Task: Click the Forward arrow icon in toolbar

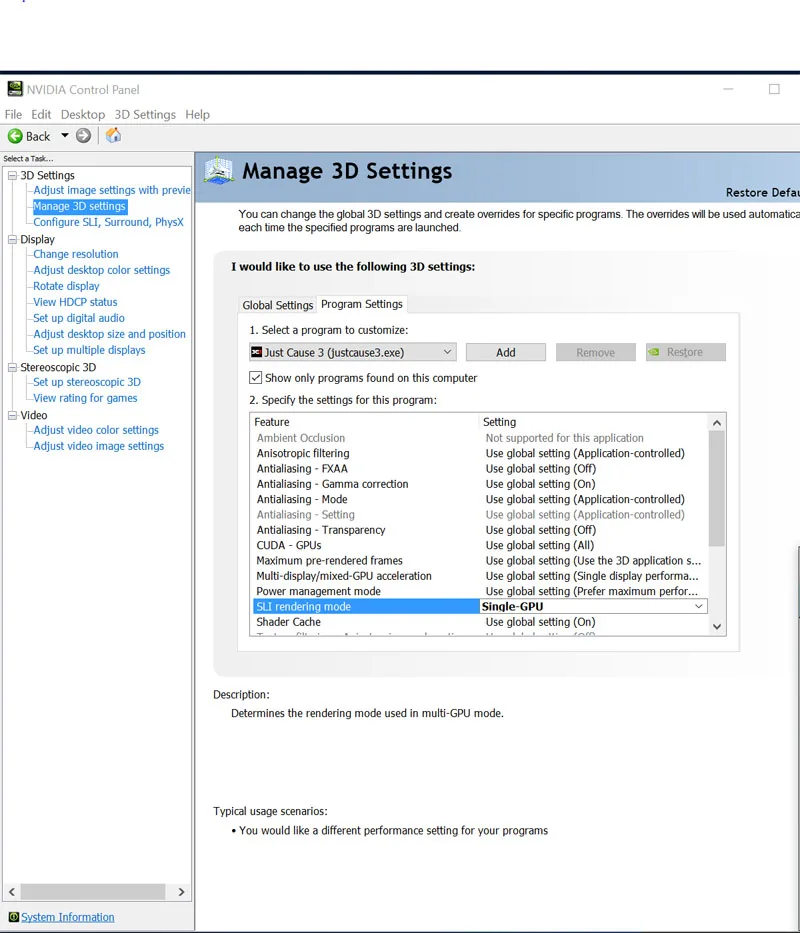Action: [x=84, y=136]
